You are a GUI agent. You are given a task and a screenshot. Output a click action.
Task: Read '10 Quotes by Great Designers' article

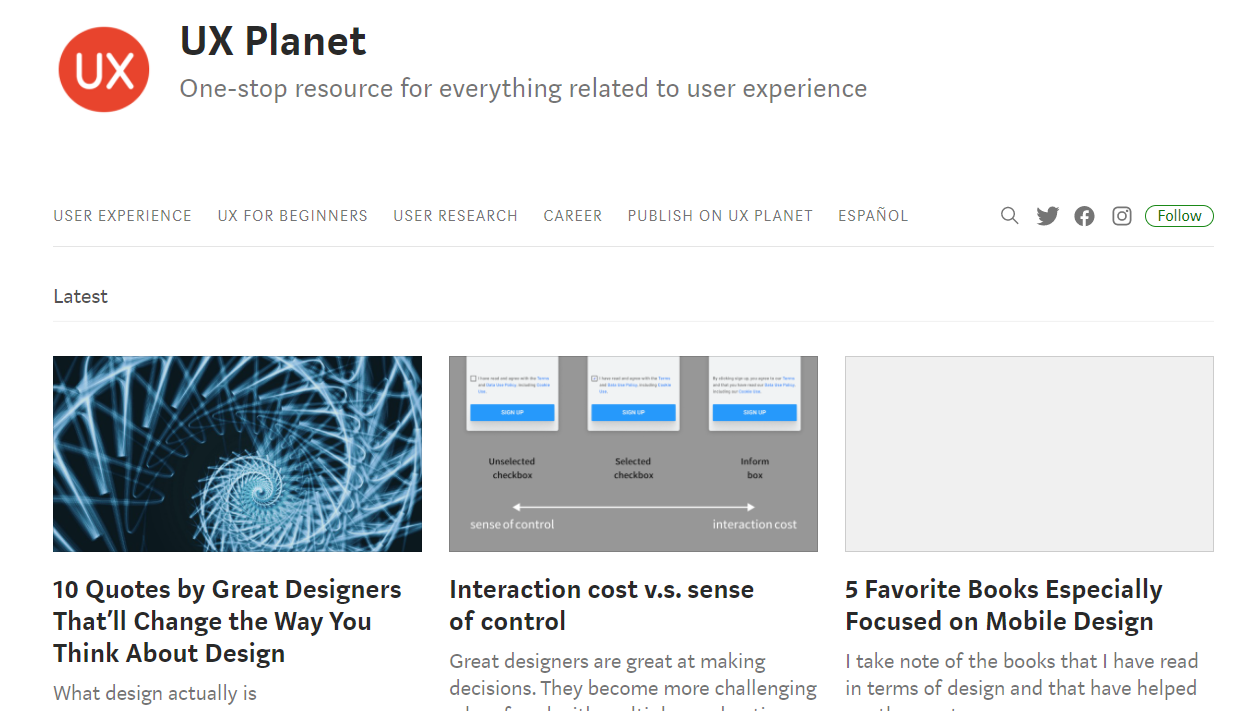227,621
